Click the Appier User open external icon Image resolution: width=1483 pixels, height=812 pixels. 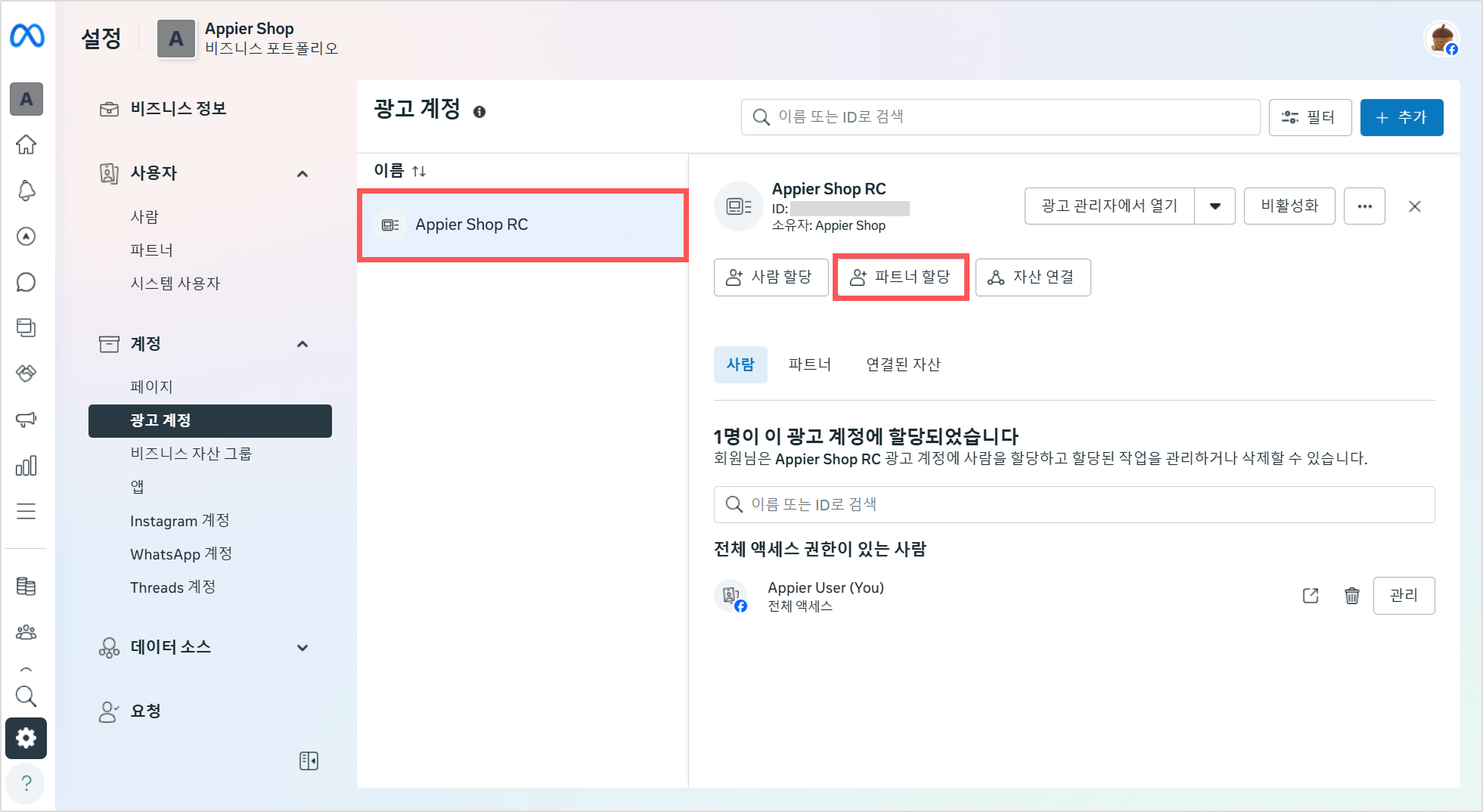click(1311, 596)
